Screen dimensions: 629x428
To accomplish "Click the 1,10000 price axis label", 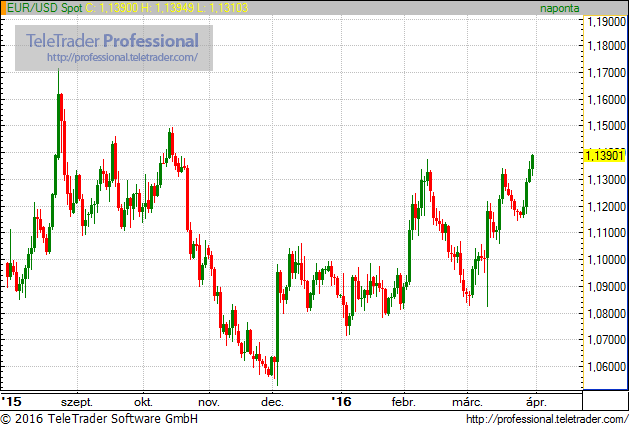I will coord(606,260).
